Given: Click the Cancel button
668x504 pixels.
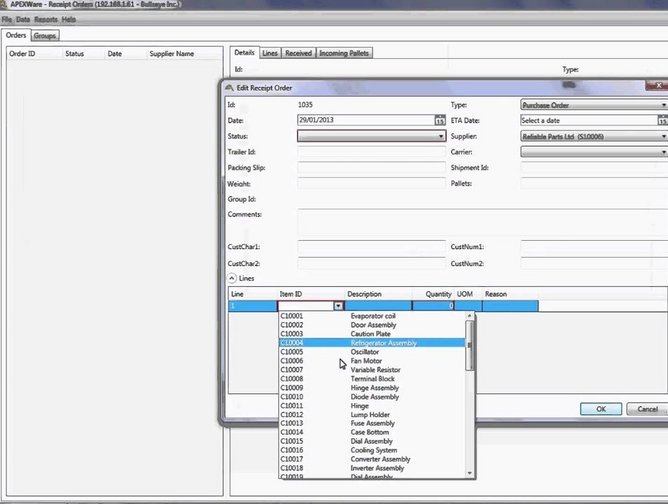Looking at the screenshot, I should (x=648, y=409).
